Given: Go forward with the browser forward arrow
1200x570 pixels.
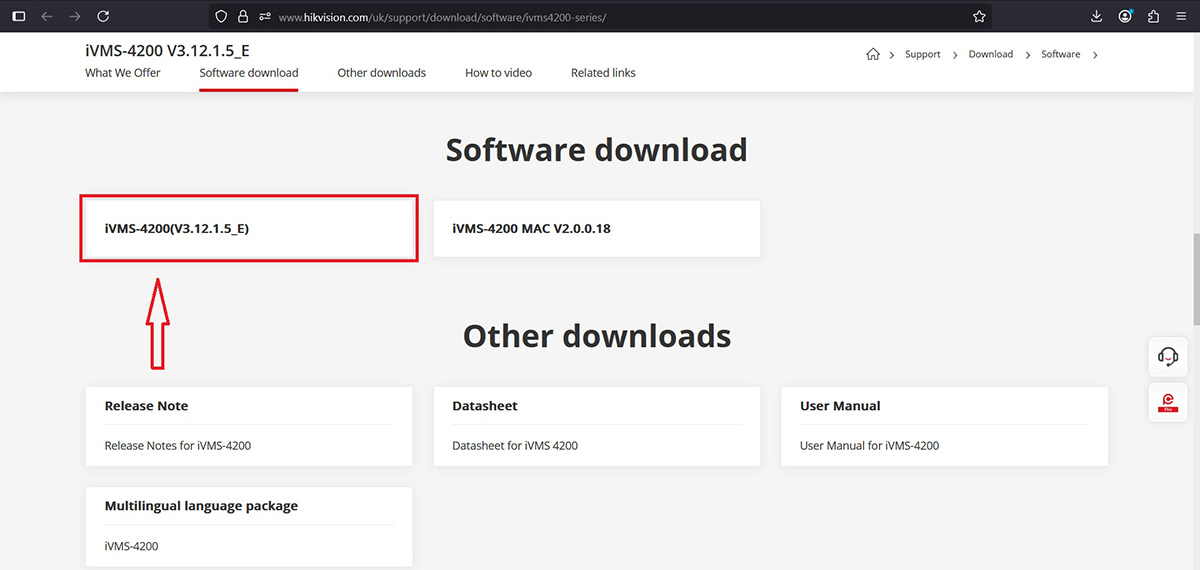Looking at the screenshot, I should point(75,16).
